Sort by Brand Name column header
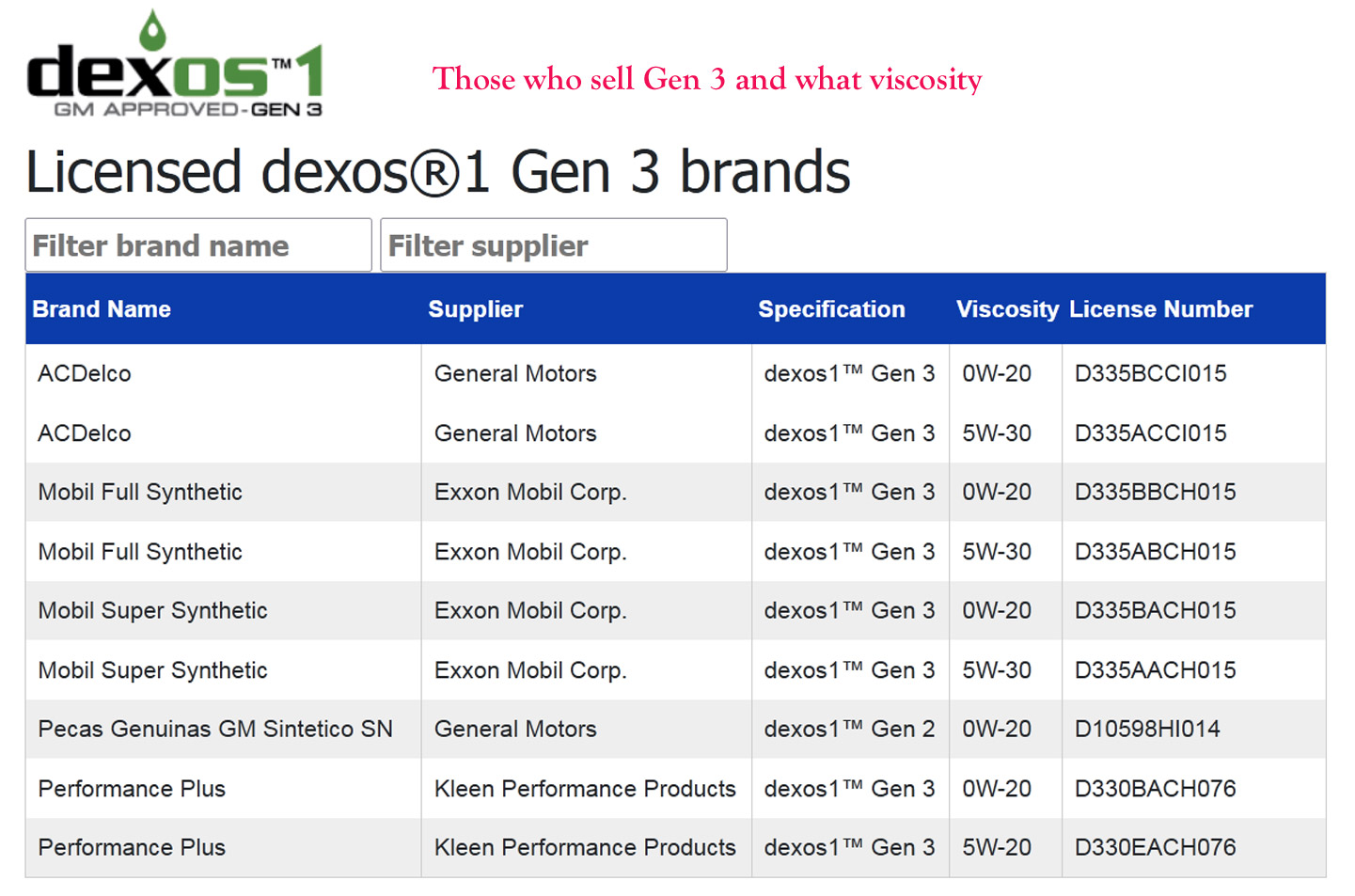This screenshot has height=896, width=1355. click(x=102, y=309)
